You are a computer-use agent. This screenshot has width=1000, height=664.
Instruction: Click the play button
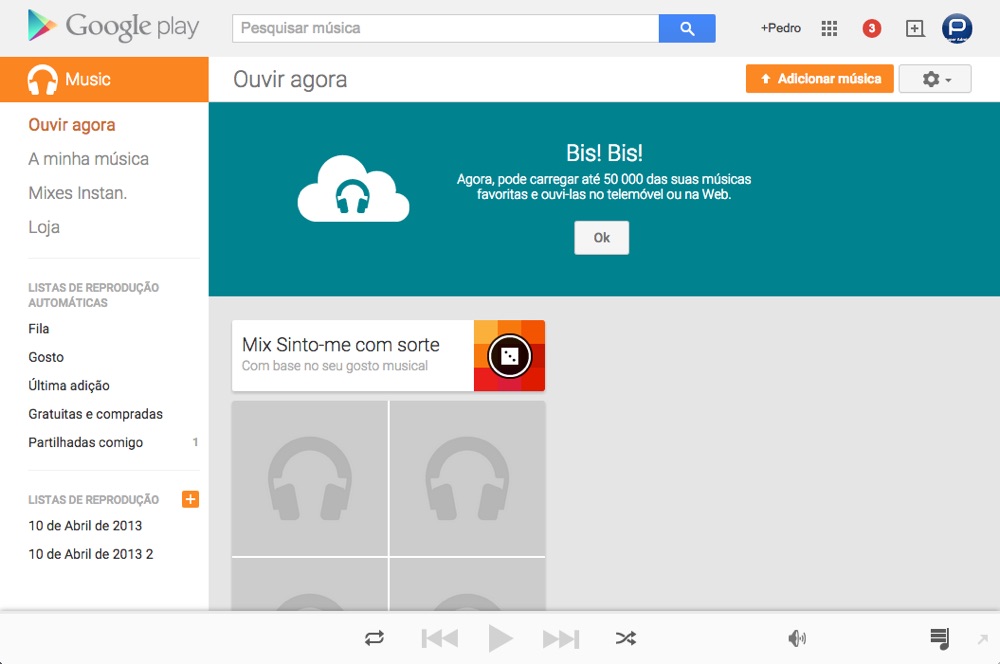pos(500,638)
